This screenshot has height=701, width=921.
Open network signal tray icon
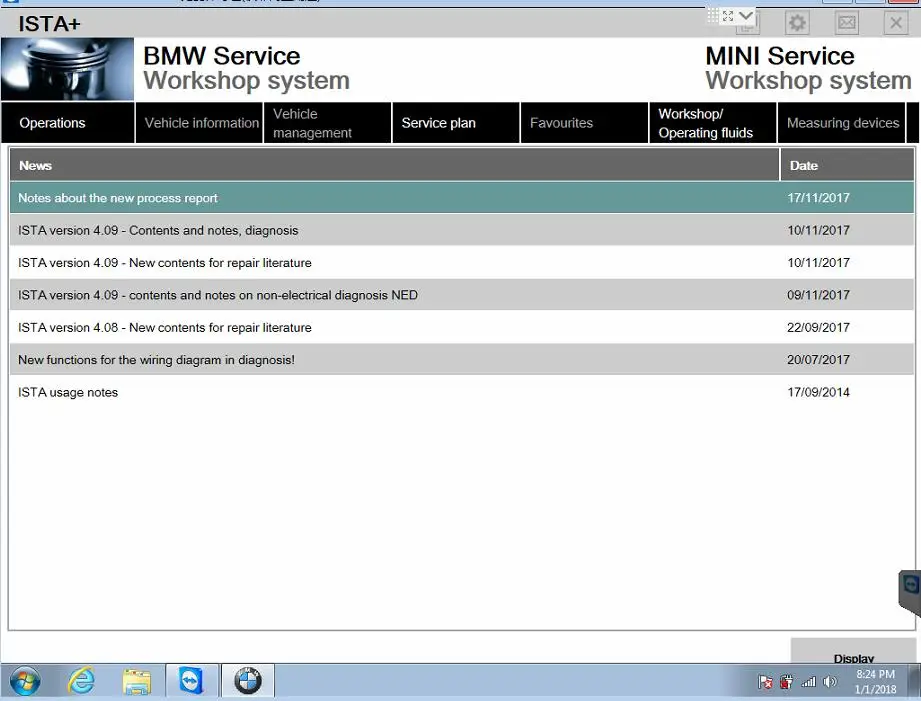pyautogui.click(x=809, y=682)
